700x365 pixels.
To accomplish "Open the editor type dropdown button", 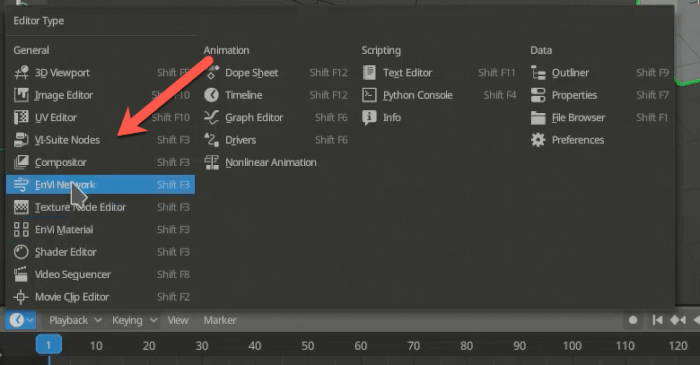I will 21,320.
